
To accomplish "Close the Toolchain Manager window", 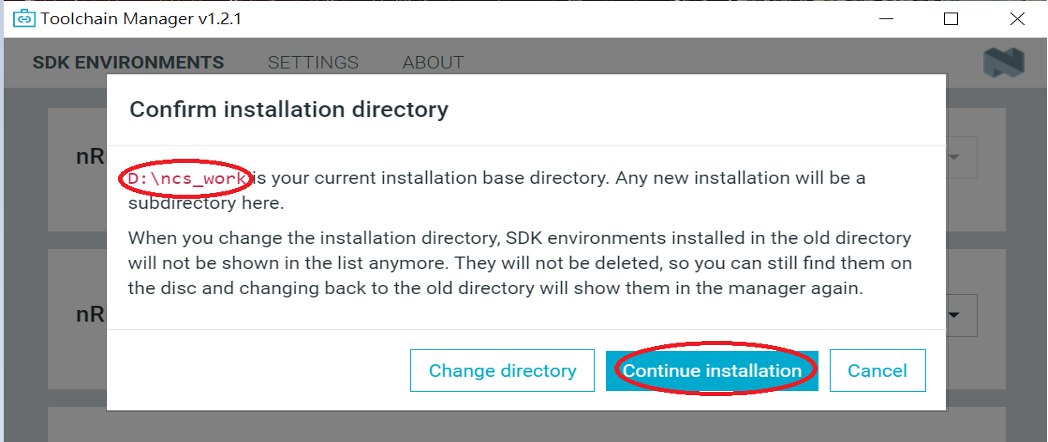I will (1016, 19).
